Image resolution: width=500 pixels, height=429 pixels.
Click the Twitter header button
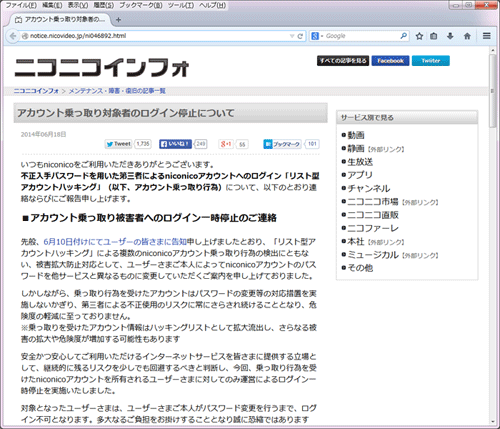431,61
